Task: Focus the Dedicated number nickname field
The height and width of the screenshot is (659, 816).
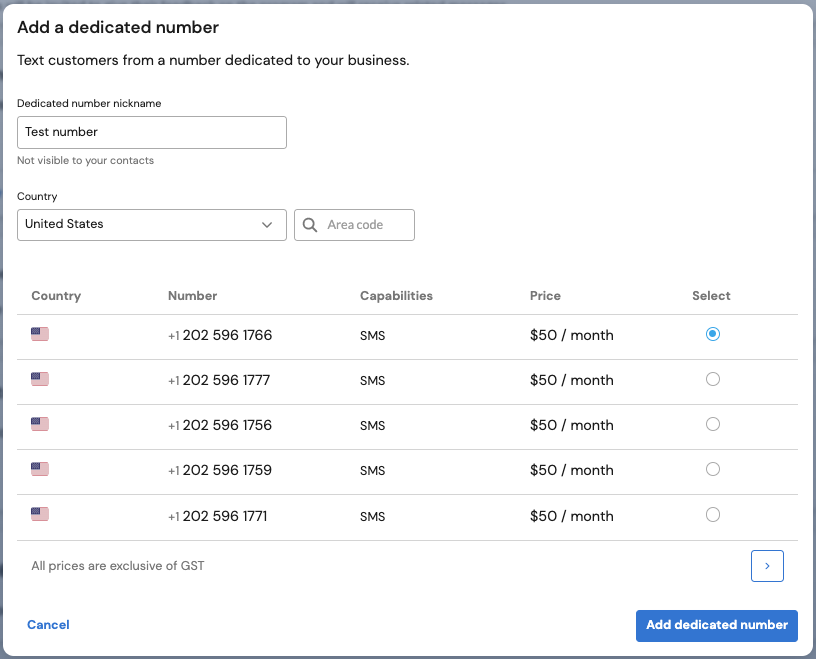Action: coord(151,132)
